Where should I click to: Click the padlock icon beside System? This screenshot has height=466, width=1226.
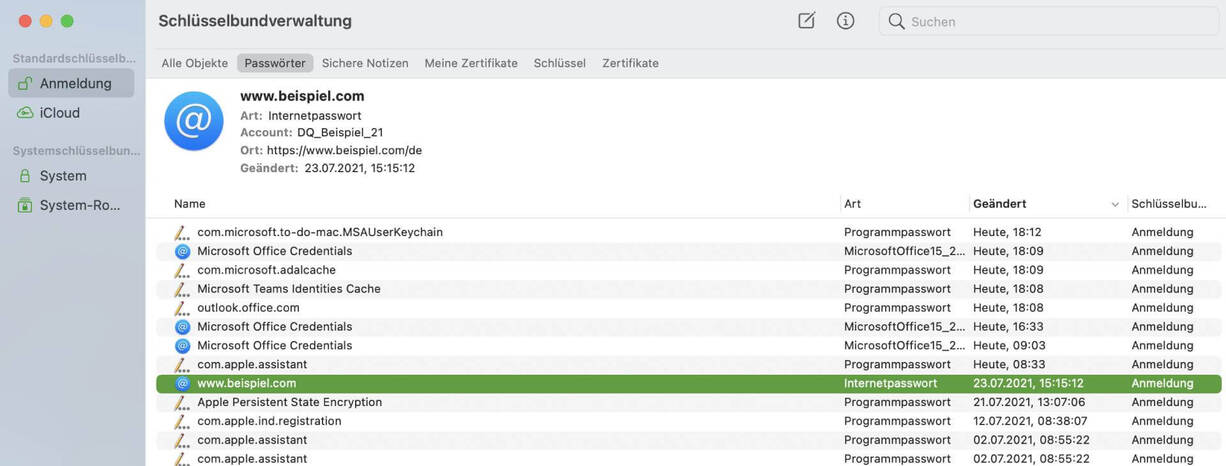click(25, 176)
